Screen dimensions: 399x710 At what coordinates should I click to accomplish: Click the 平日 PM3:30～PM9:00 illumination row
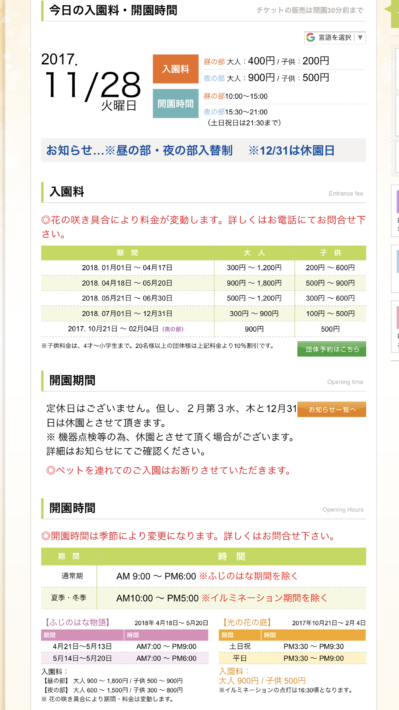click(292, 658)
